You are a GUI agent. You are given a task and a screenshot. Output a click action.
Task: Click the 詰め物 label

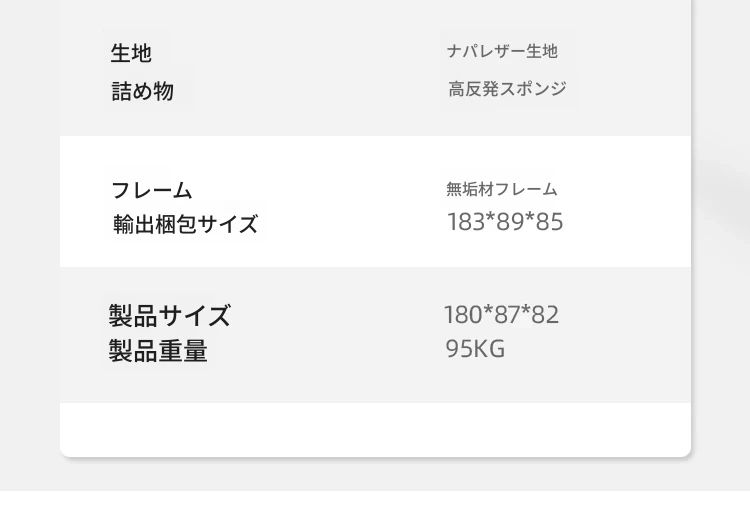click(143, 91)
